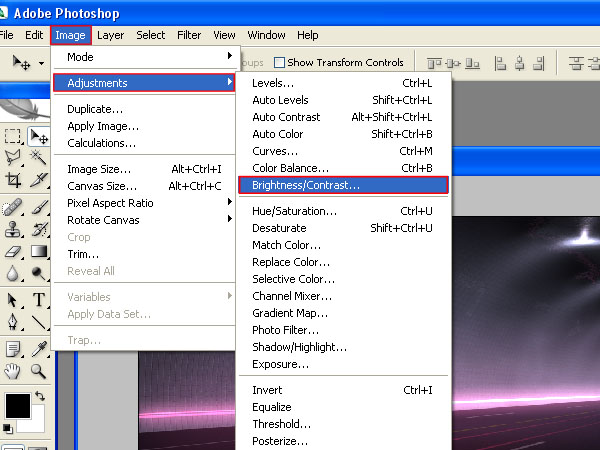Choose Image Size command

pyautogui.click(x=144, y=169)
